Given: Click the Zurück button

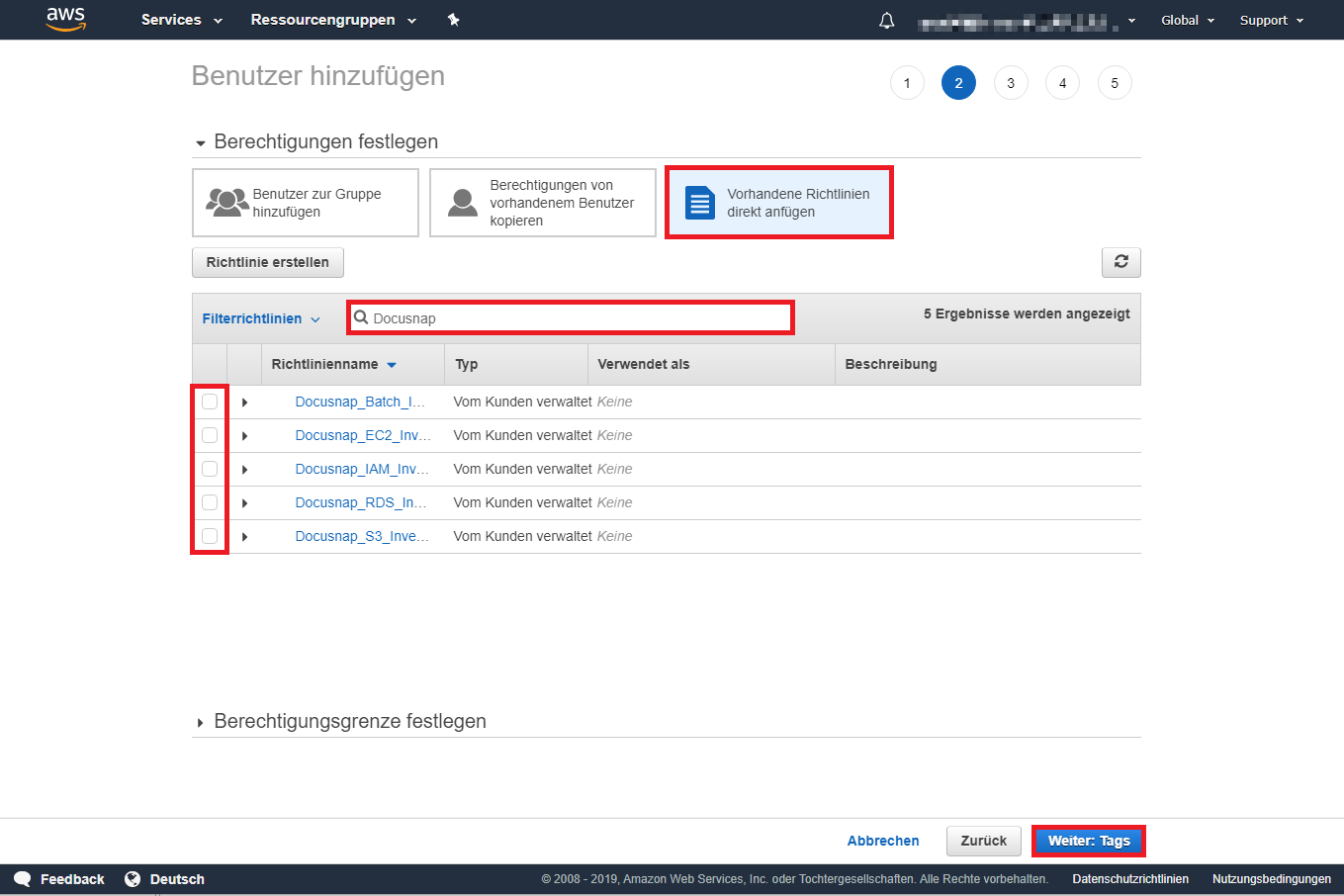Looking at the screenshot, I should point(984,841).
